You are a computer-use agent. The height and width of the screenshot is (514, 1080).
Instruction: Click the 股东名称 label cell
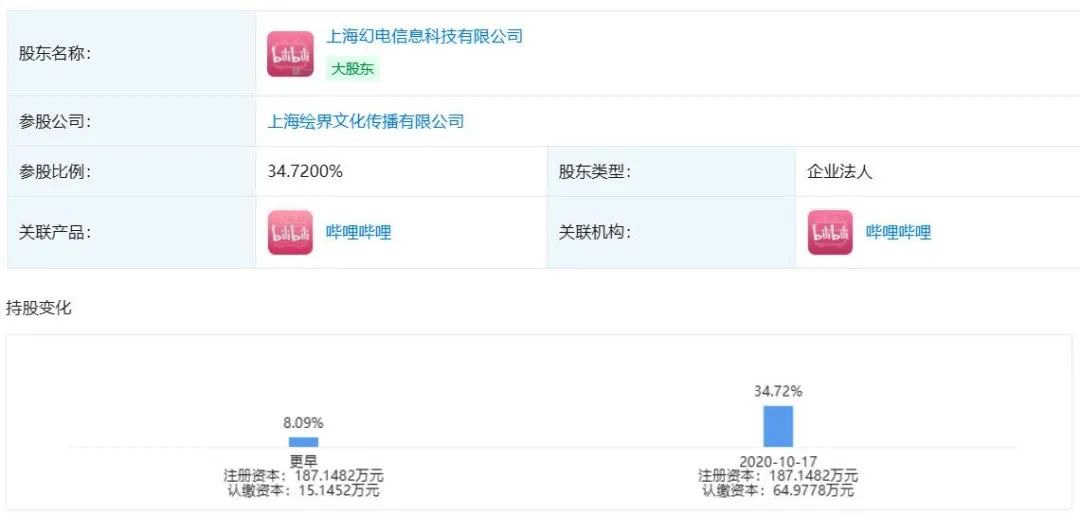coord(132,54)
